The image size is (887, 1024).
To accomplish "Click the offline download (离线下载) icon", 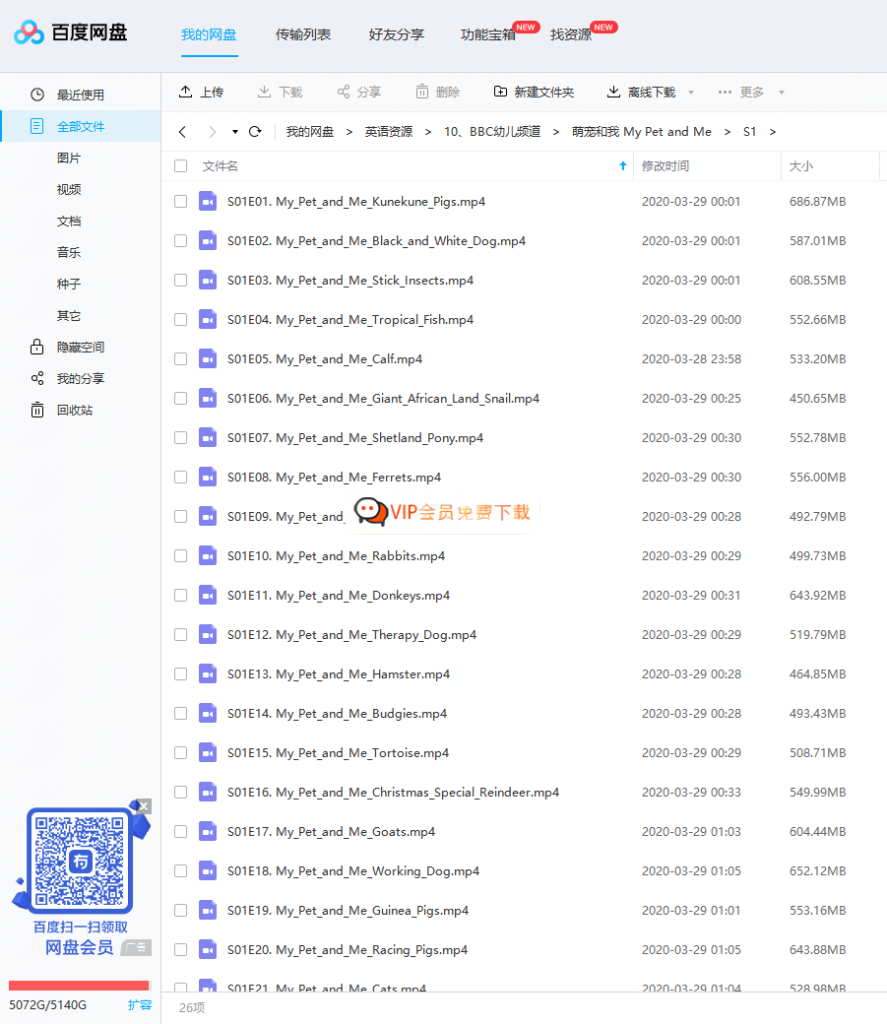I will (x=614, y=92).
